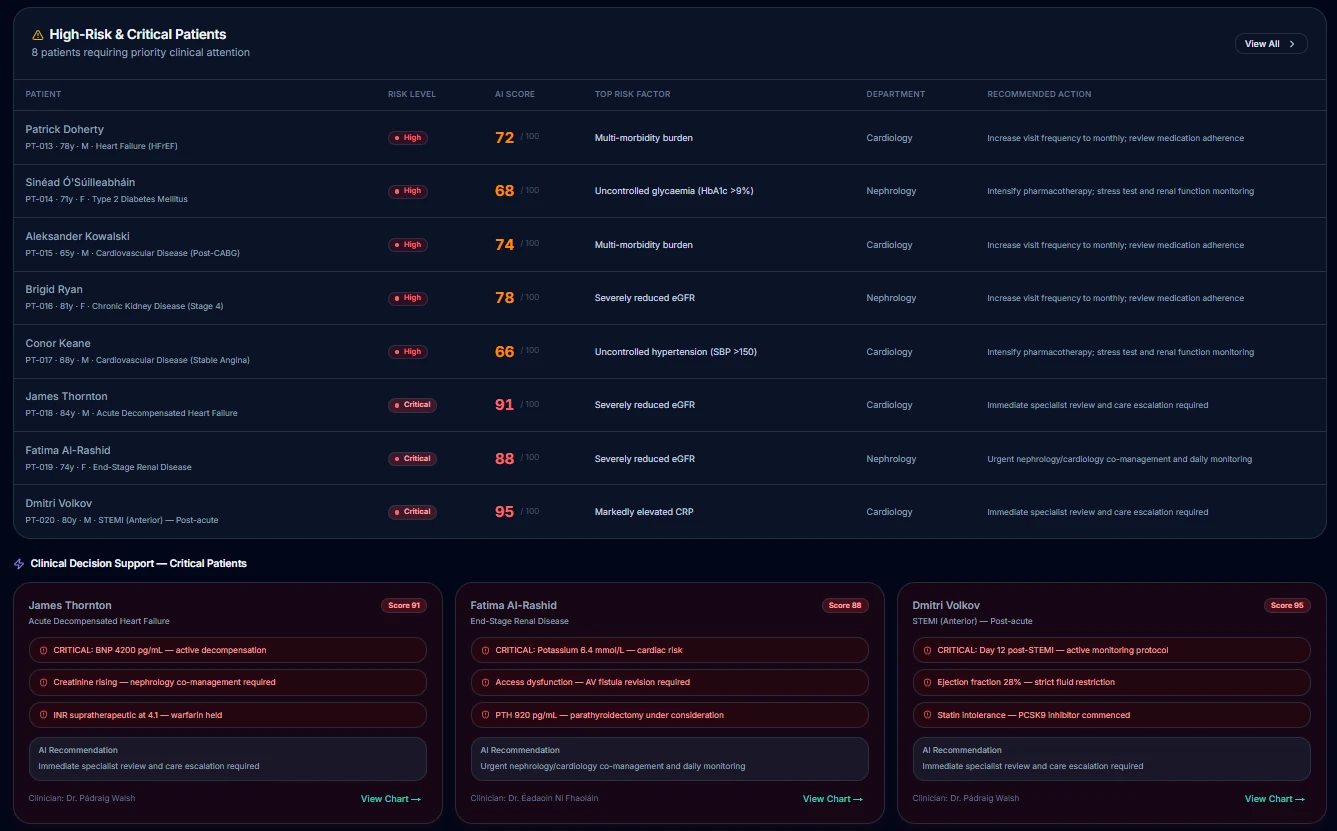
Task: Open the View All patients button
Action: pos(1271,44)
